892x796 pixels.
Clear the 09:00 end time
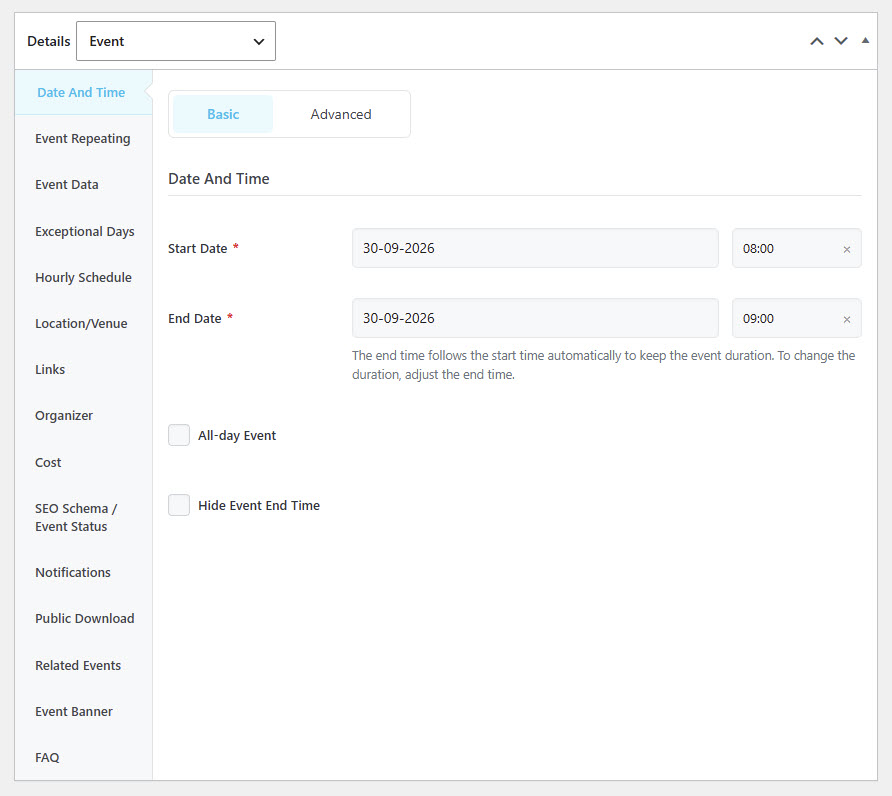point(846,319)
